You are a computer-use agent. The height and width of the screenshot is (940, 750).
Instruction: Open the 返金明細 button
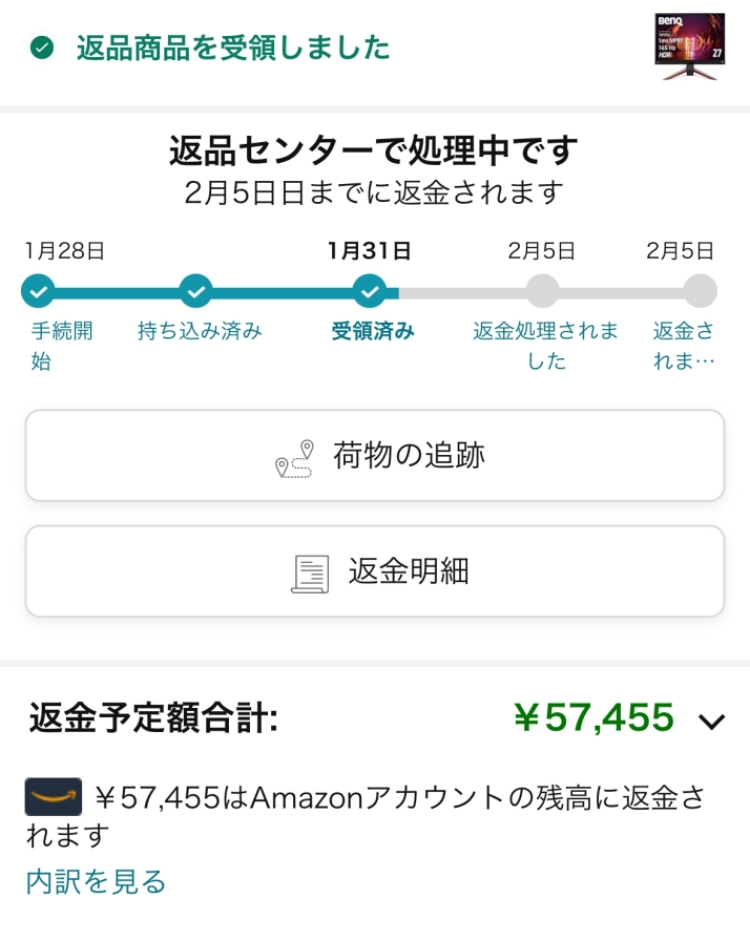click(x=375, y=571)
